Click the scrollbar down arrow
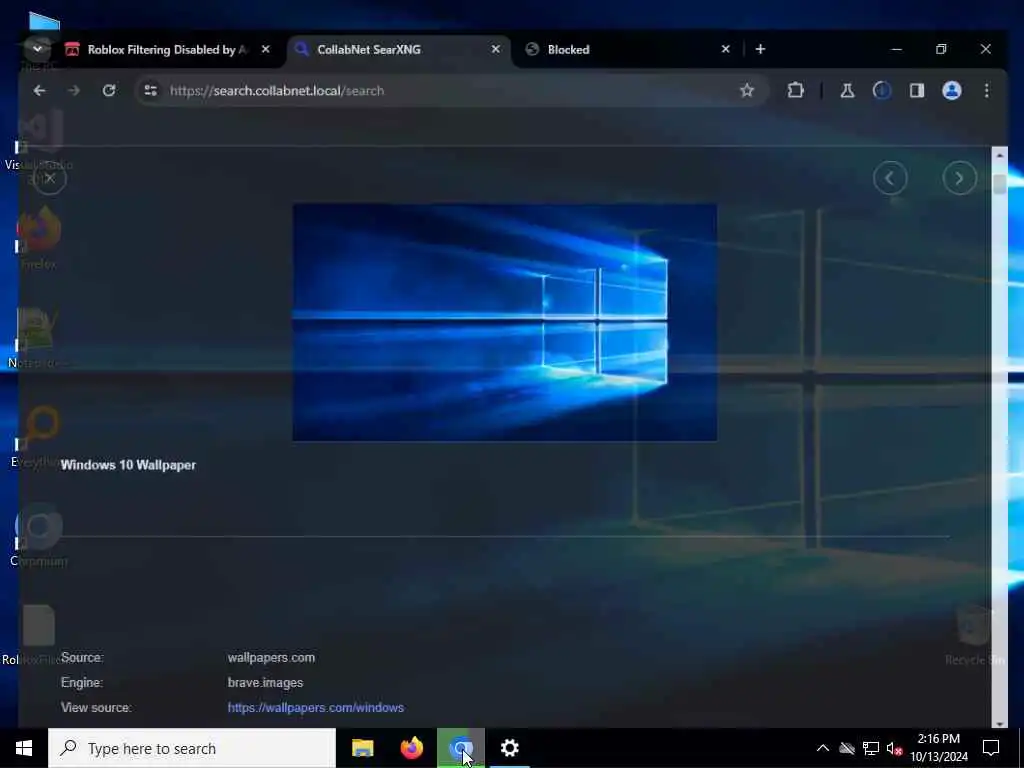The image size is (1024, 768). click(x=1000, y=724)
